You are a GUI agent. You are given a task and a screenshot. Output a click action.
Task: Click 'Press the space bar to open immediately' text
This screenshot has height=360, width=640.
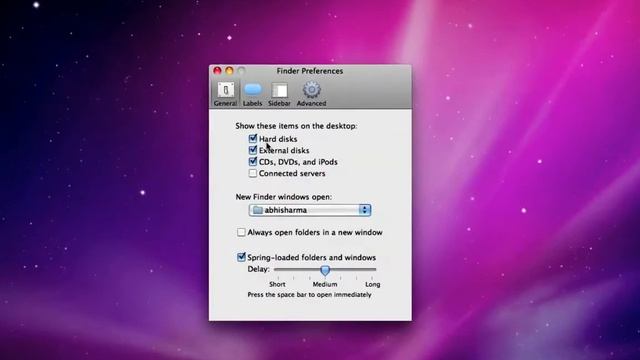(309, 295)
